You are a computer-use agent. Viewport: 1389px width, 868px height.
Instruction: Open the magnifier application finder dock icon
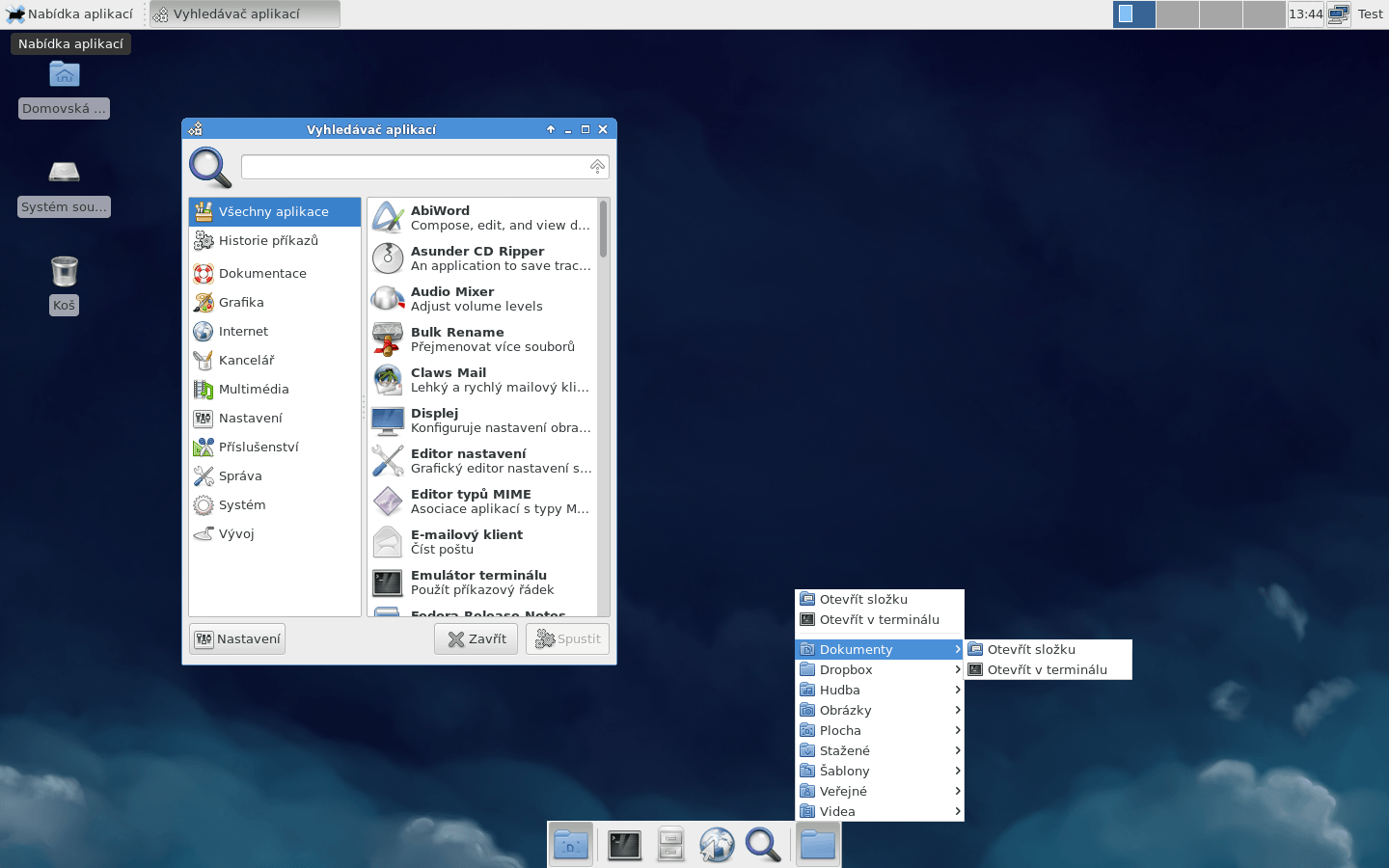(x=763, y=846)
